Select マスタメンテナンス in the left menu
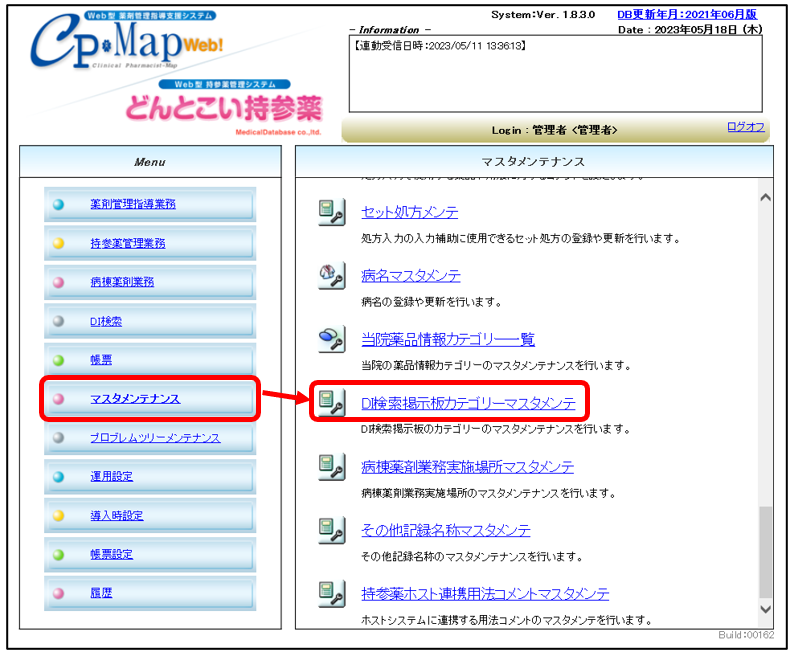 [135, 399]
